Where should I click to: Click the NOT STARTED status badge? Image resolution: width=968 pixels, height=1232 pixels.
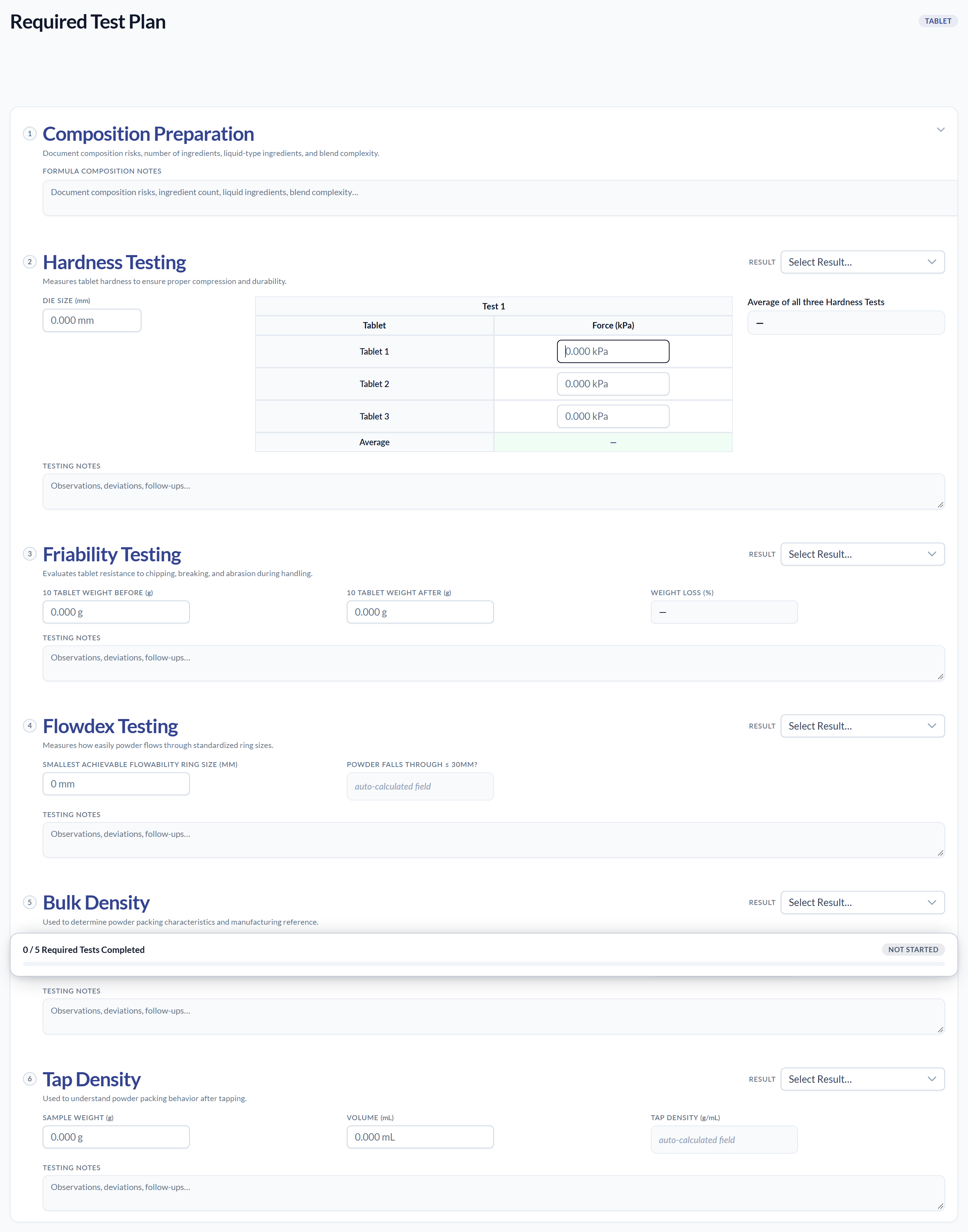(913, 949)
